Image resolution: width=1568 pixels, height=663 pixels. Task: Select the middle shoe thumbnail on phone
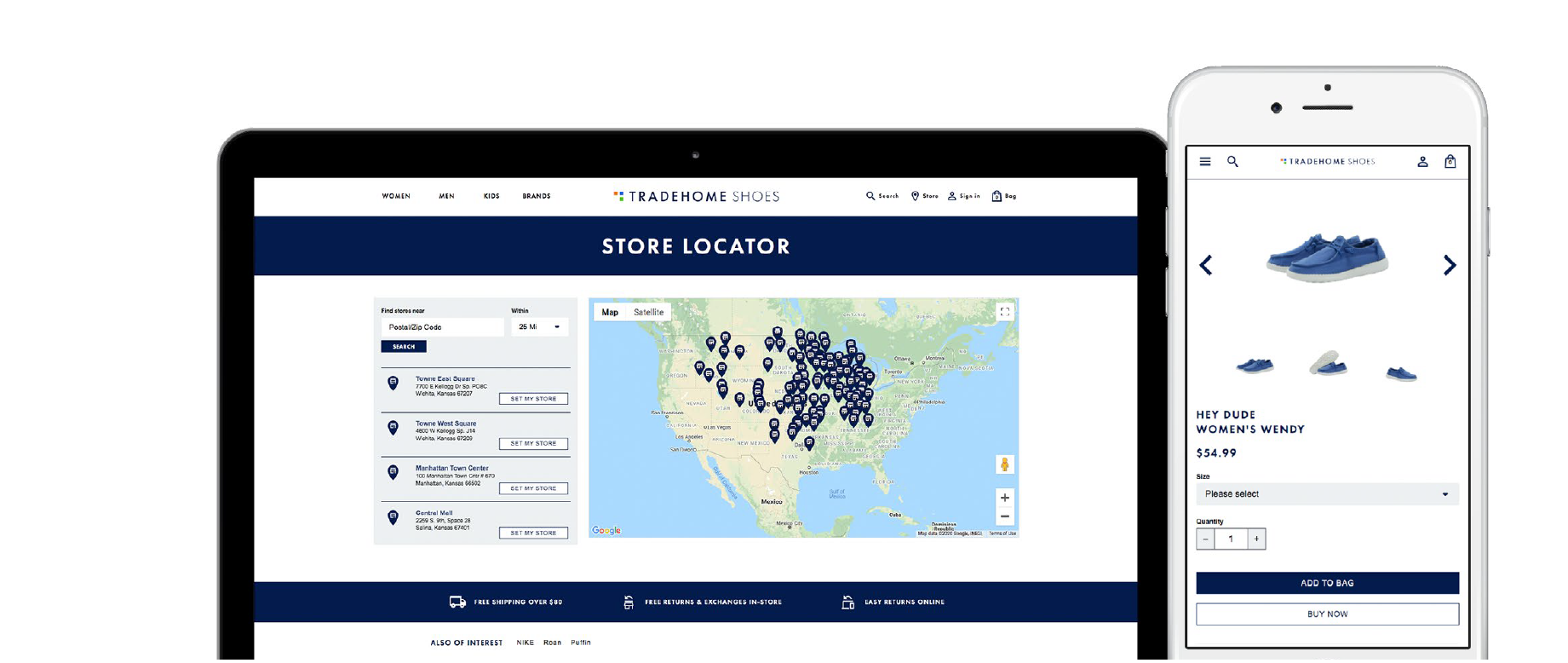pyautogui.click(x=1328, y=363)
